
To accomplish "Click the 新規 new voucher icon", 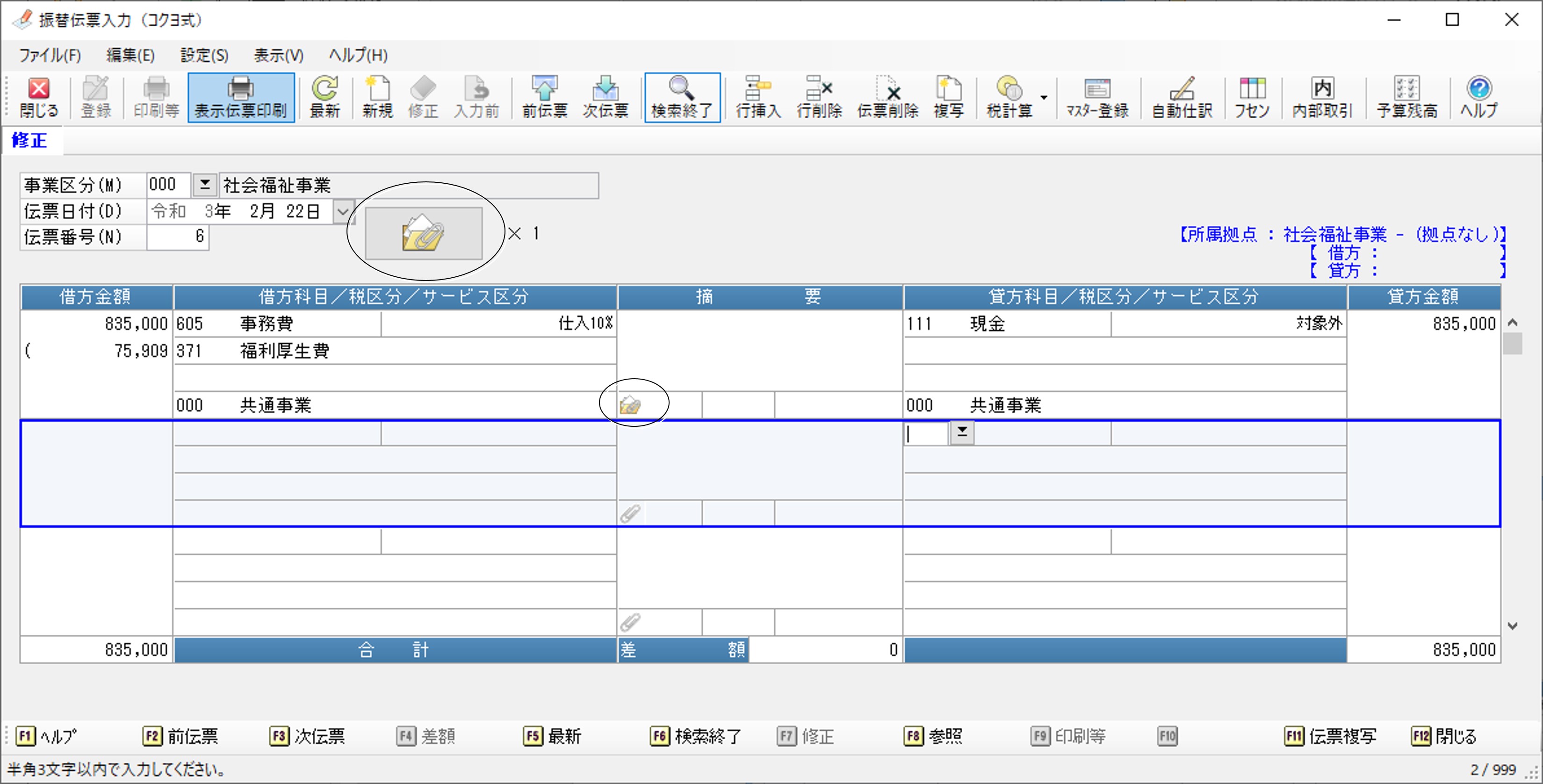I will tap(377, 97).
